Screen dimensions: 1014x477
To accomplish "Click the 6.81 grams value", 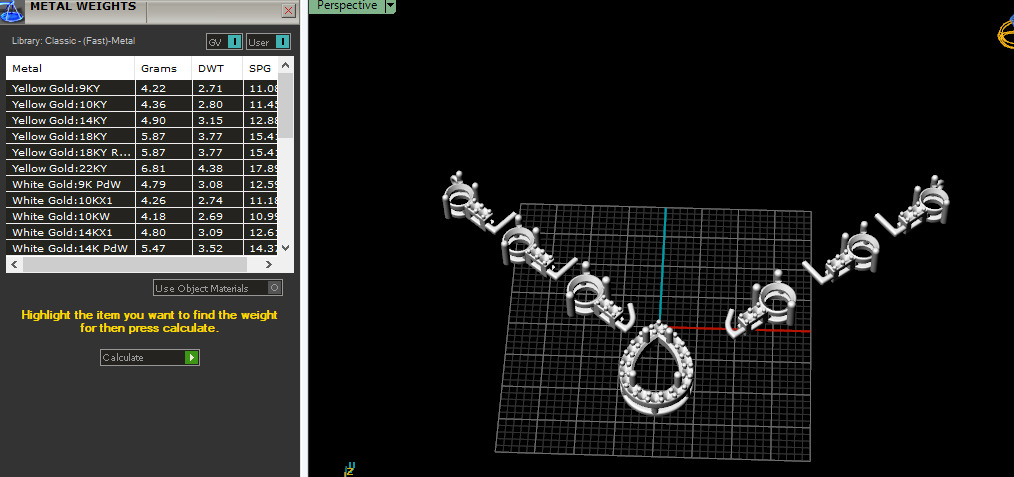I will [x=151, y=168].
